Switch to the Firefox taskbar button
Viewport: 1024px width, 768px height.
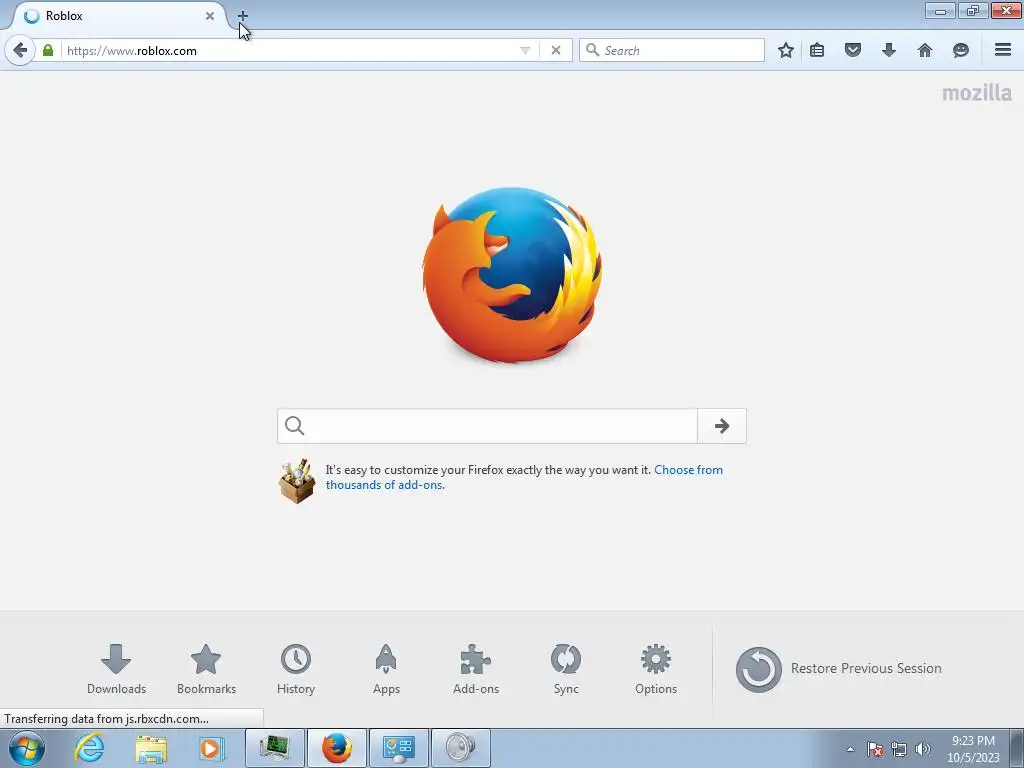tap(336, 748)
